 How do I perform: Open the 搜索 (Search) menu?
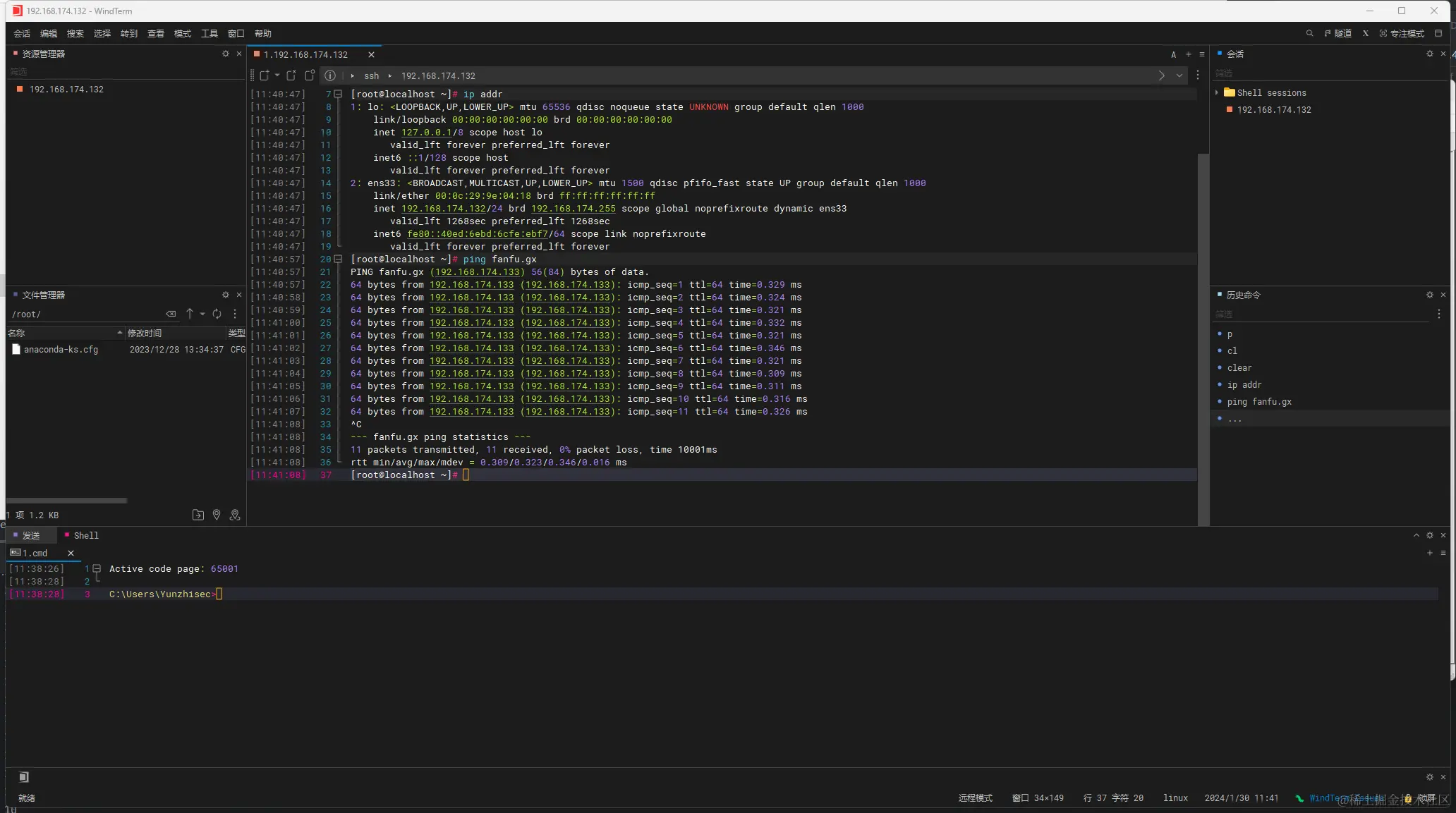[x=75, y=33]
